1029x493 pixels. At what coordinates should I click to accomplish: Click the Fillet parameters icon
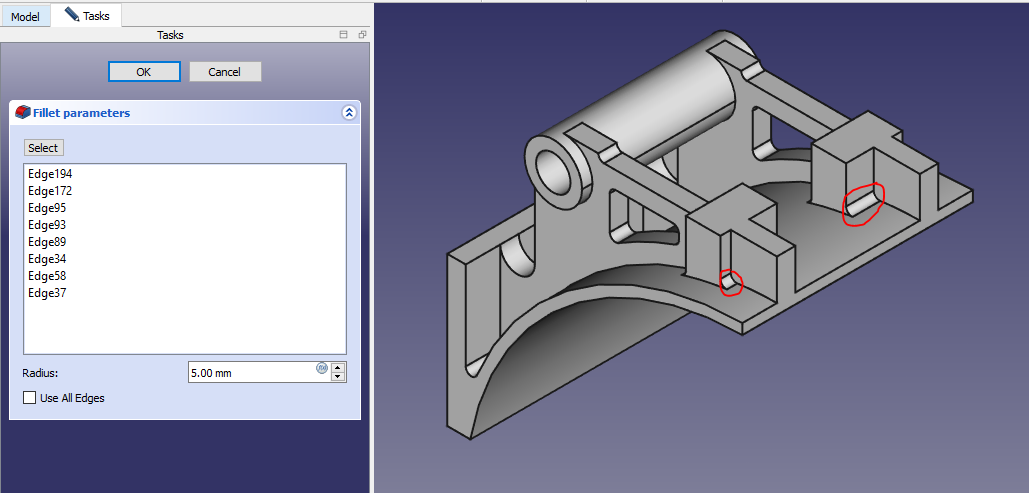[23, 113]
